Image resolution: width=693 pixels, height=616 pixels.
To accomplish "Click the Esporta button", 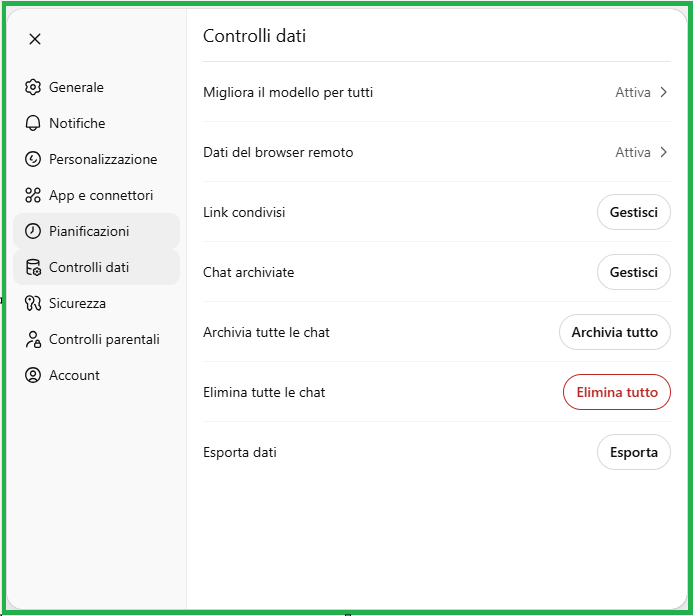I will tap(633, 452).
